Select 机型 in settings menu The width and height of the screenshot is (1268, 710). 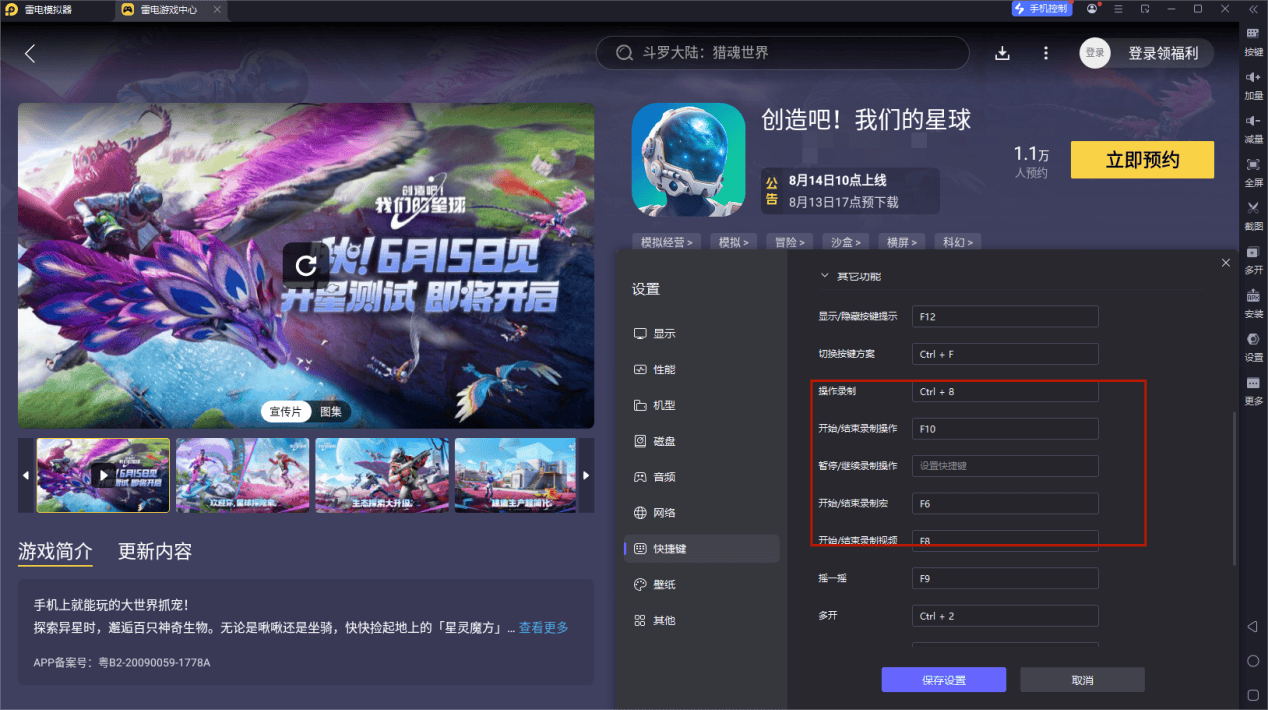pos(701,405)
